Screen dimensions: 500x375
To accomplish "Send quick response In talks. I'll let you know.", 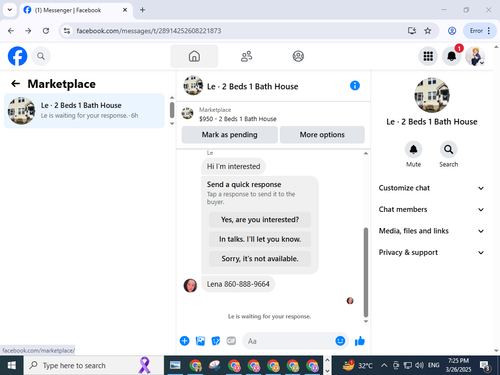I will (260, 239).
